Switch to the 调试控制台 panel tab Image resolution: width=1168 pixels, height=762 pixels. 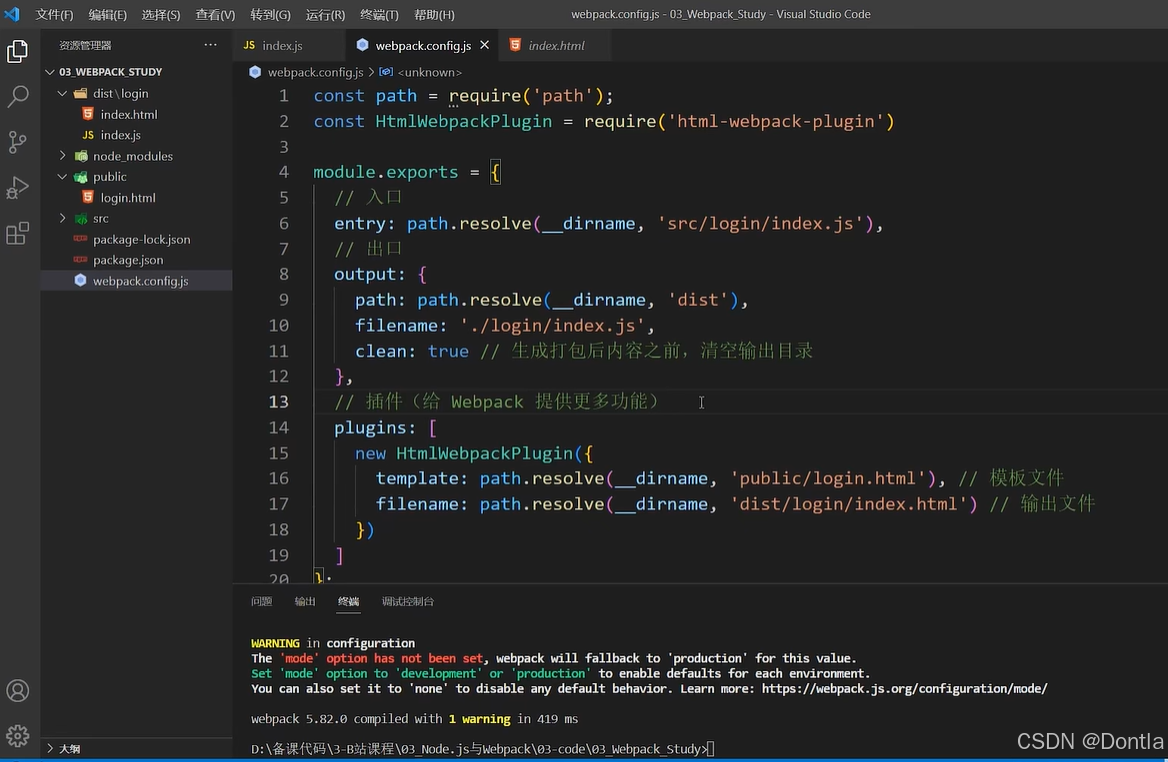pos(407,601)
